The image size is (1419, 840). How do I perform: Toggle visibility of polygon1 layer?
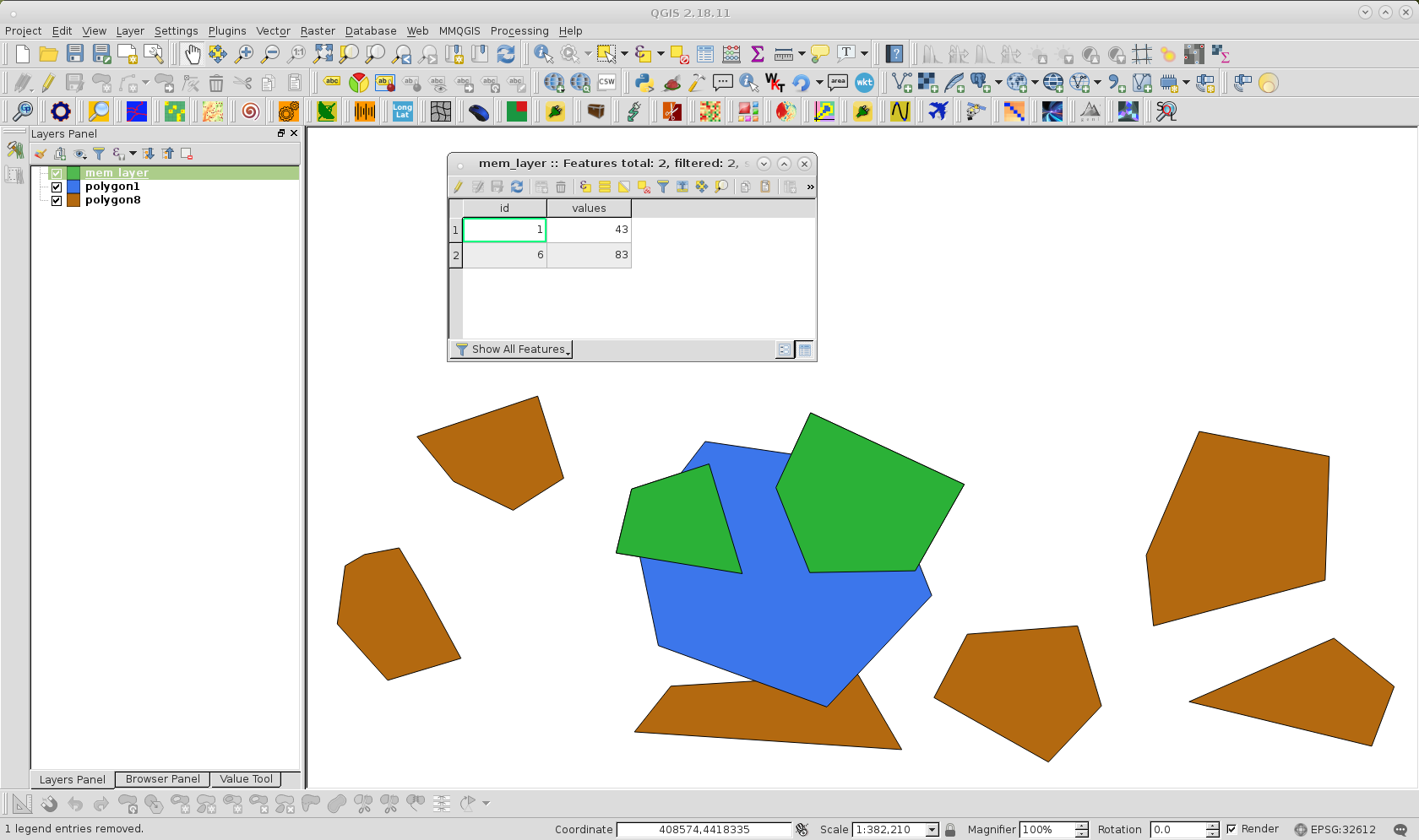click(x=57, y=187)
